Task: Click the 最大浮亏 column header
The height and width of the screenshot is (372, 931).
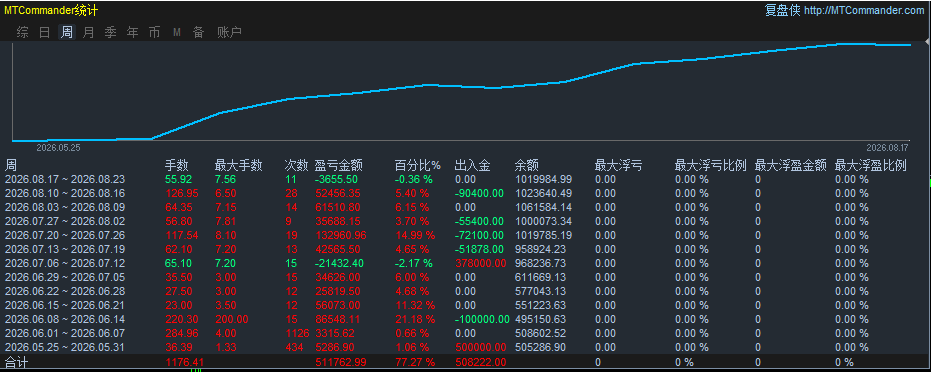Action: tap(619, 166)
